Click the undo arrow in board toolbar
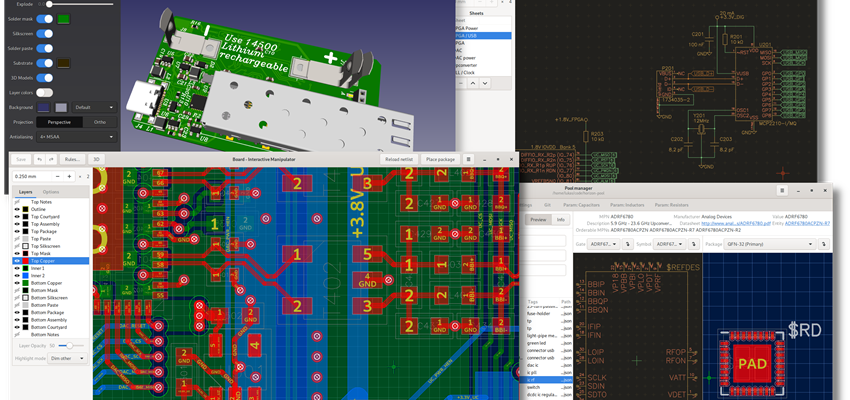This screenshot has height=400, width=850. (x=39, y=159)
